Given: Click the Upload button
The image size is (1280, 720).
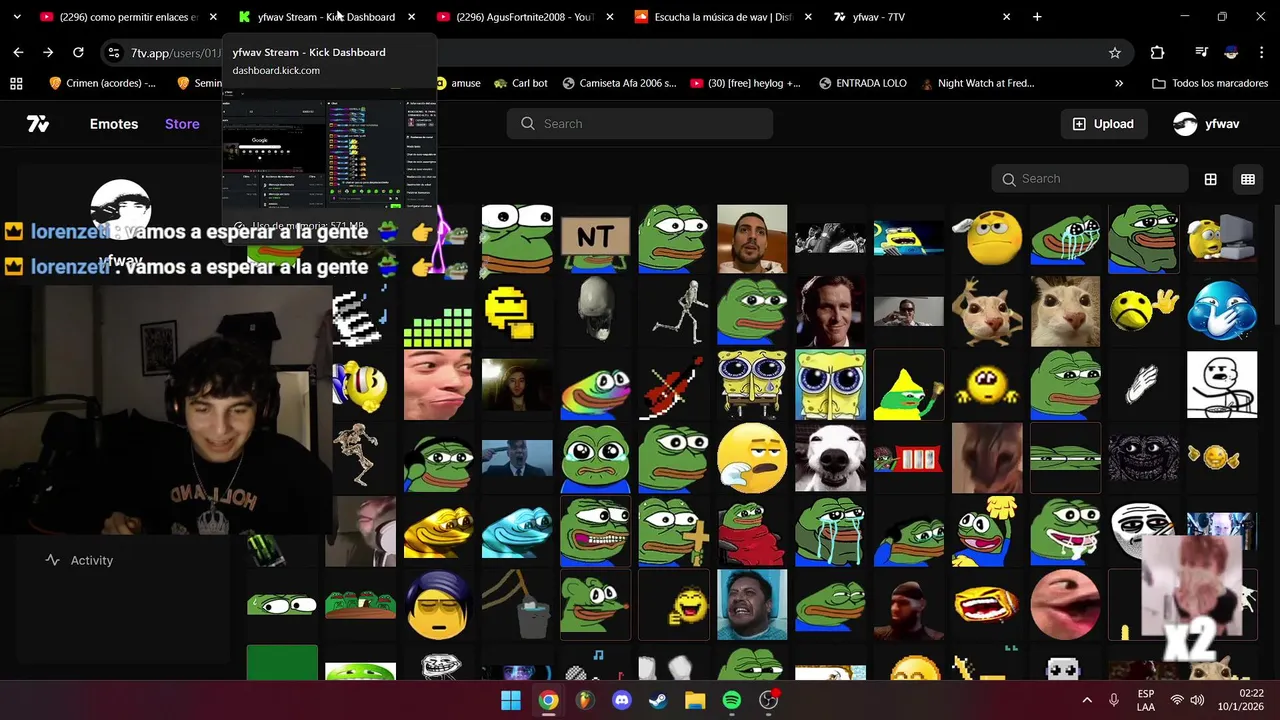Looking at the screenshot, I should coord(1103,124).
